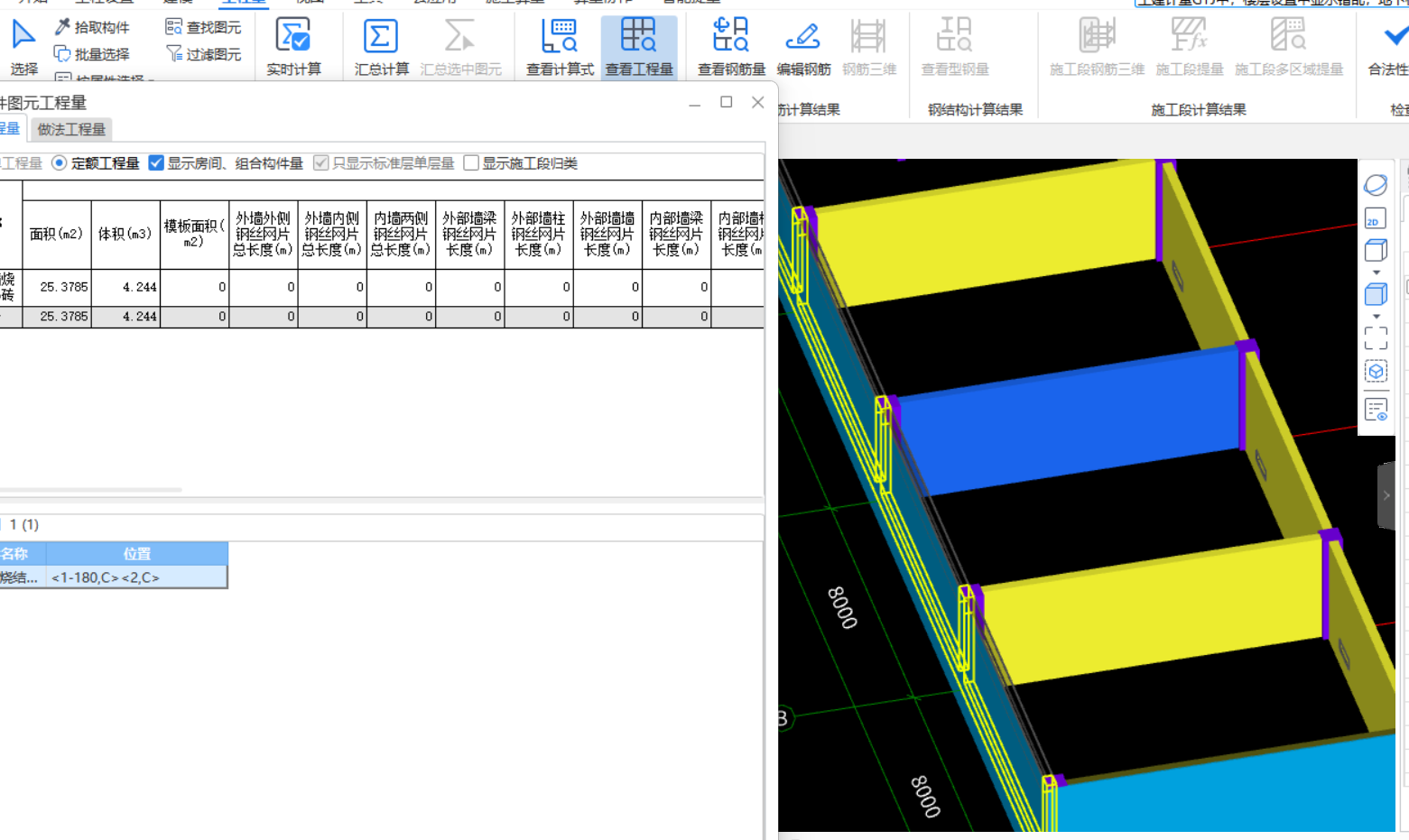The width and height of the screenshot is (1409, 840).
Task: Switch to 2D view mode
Action: point(1376,218)
